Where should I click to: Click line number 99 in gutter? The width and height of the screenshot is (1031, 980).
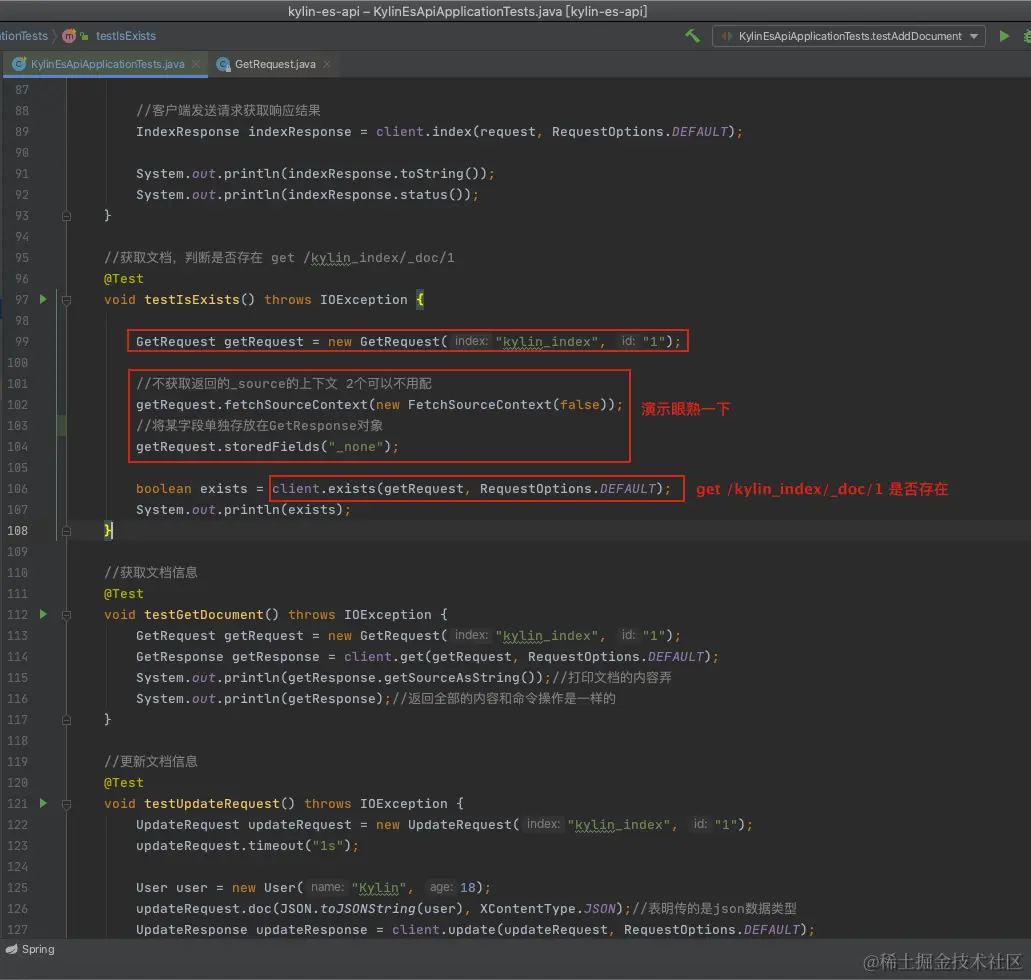click(x=22, y=341)
